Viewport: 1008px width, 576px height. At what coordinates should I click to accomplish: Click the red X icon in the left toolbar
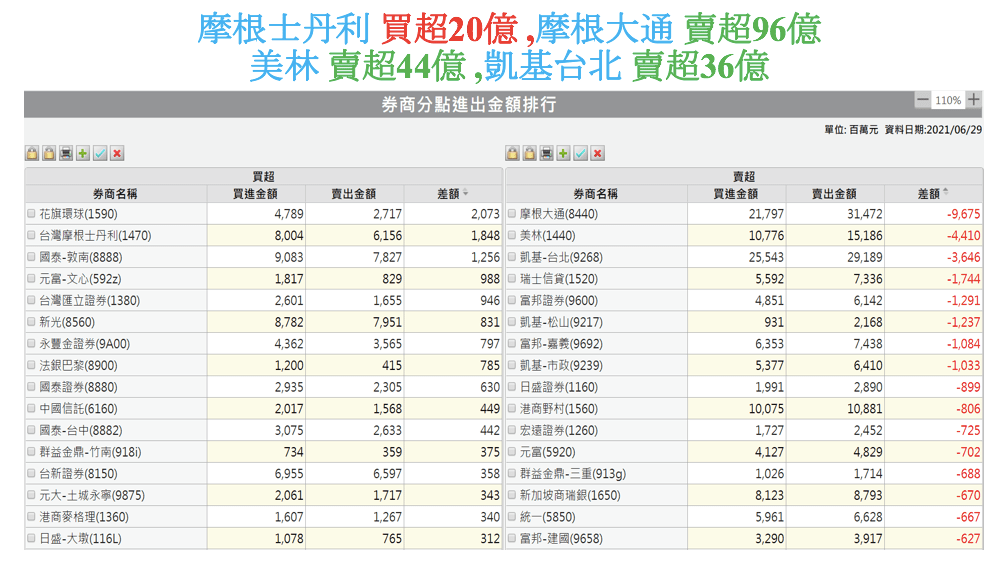[117, 153]
